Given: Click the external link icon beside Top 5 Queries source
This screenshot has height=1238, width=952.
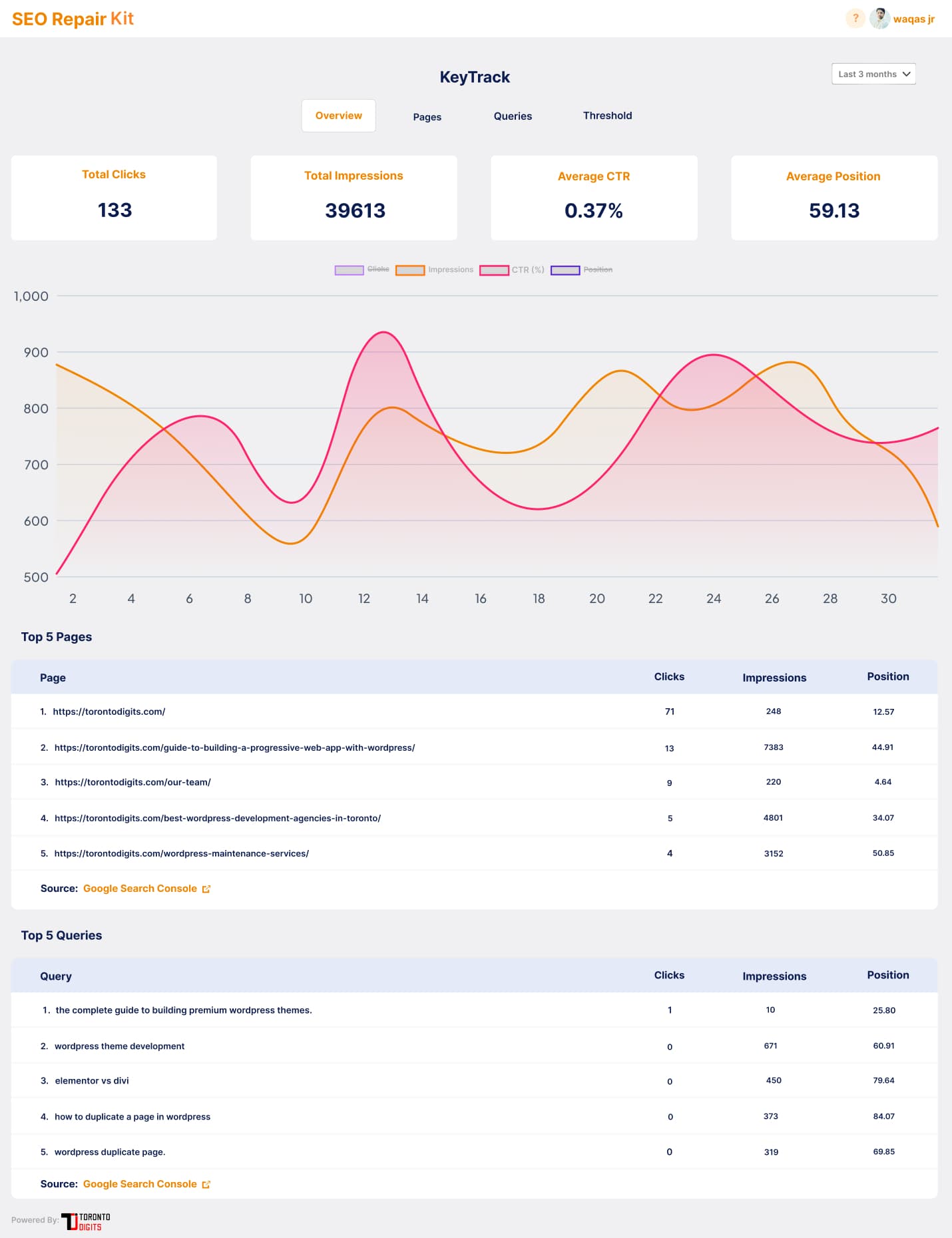Looking at the screenshot, I should click(x=206, y=1185).
